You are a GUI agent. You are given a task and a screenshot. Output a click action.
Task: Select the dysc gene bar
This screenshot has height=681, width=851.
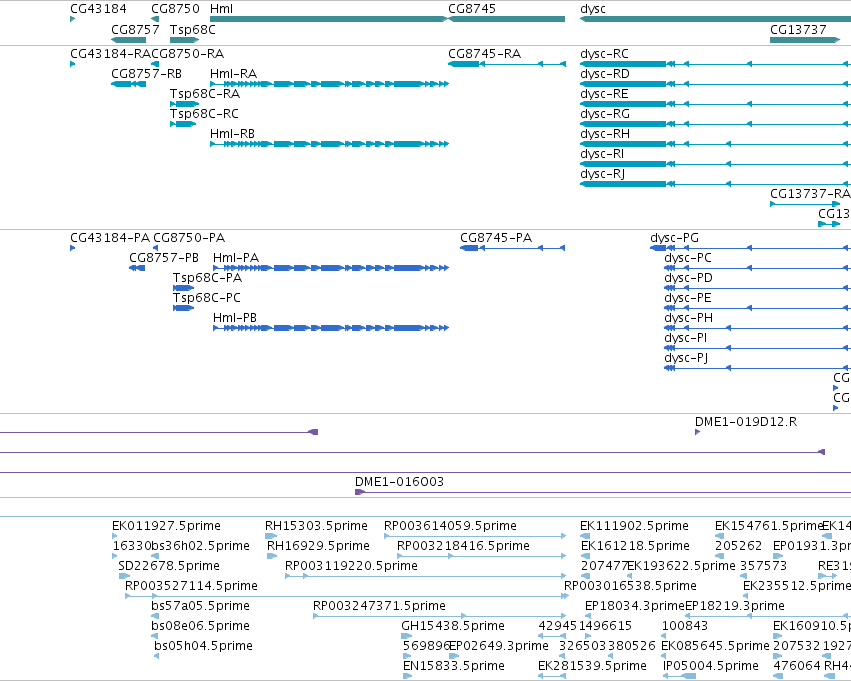pos(715,19)
